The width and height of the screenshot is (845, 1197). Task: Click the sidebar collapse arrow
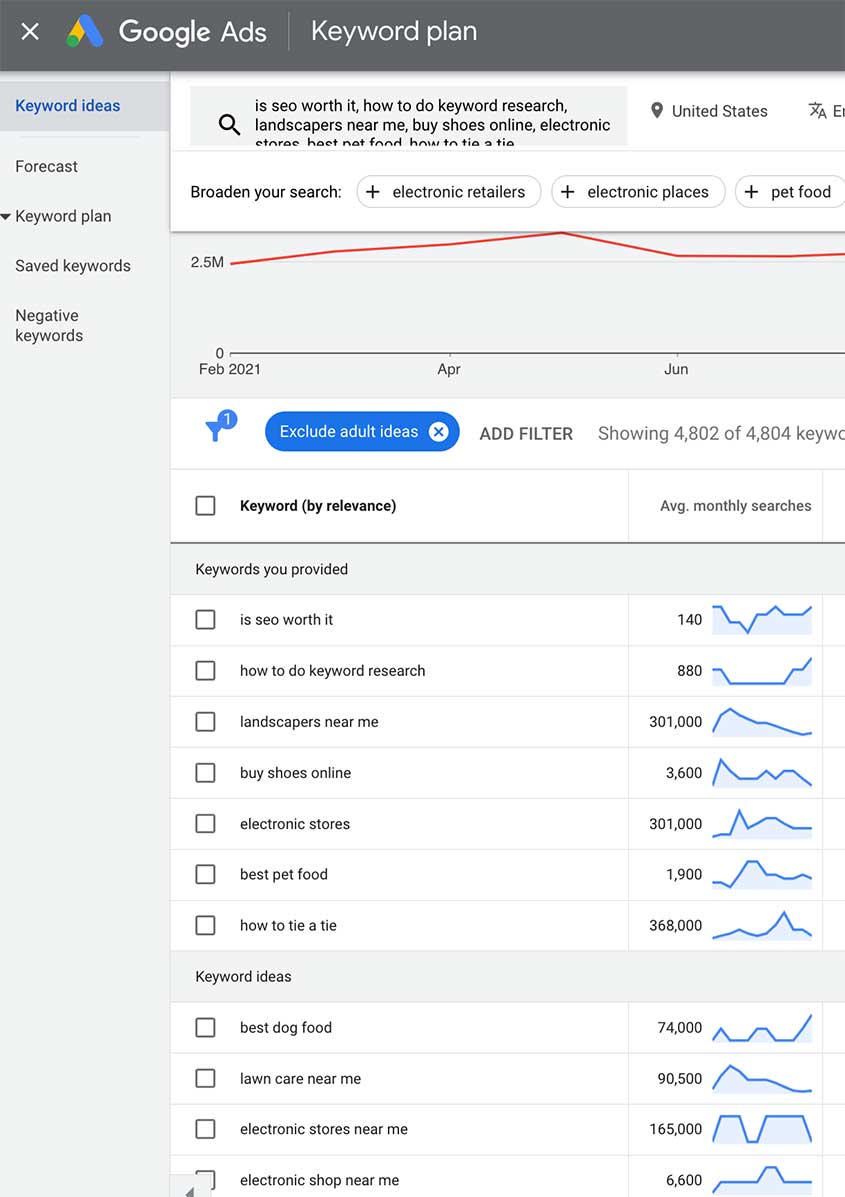point(190,1191)
